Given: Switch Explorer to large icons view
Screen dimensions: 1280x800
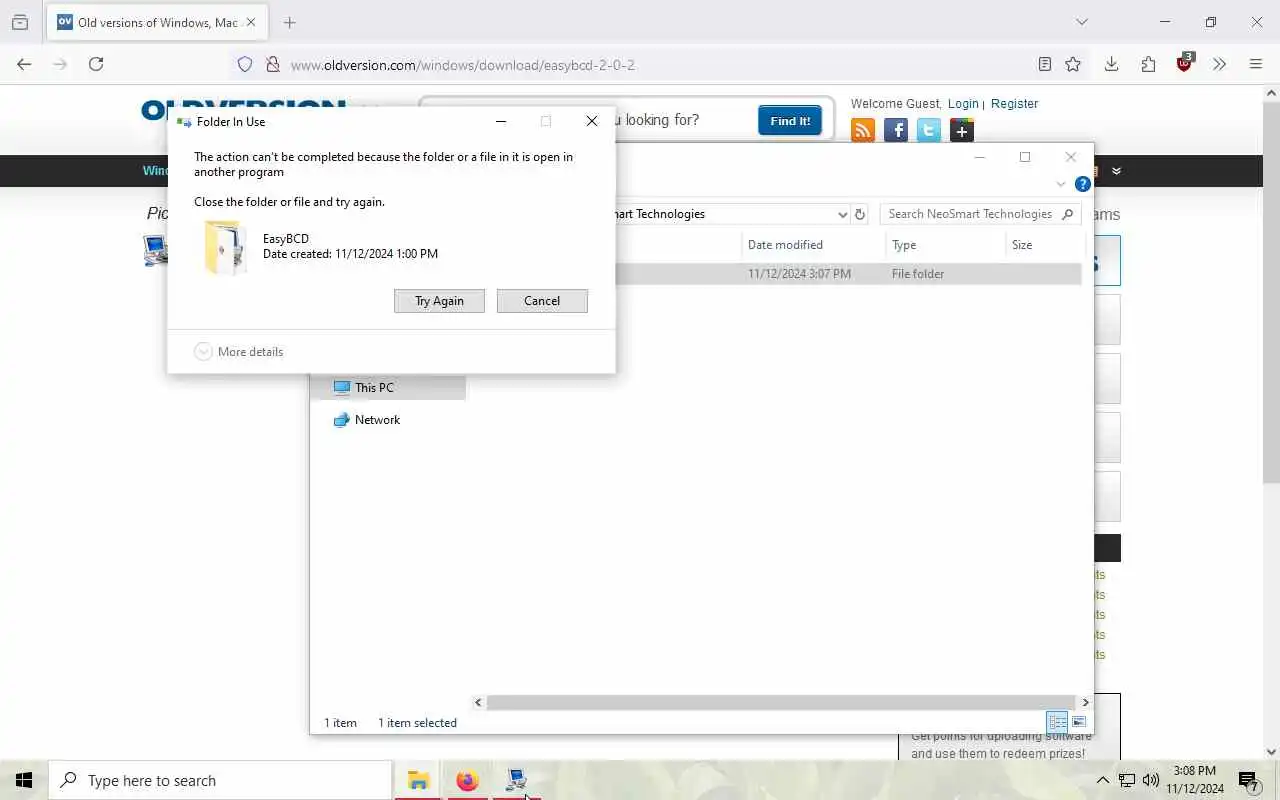Looking at the screenshot, I should [1079, 722].
